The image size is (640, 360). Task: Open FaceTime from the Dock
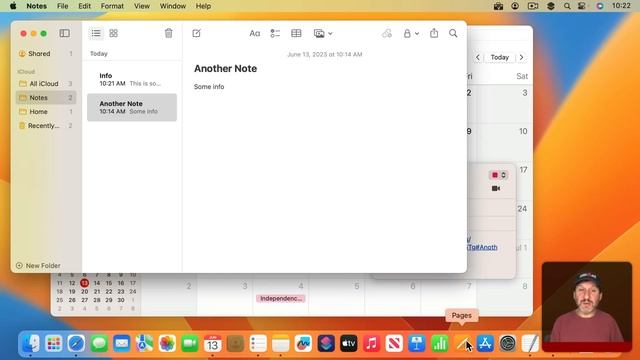tap(190, 343)
